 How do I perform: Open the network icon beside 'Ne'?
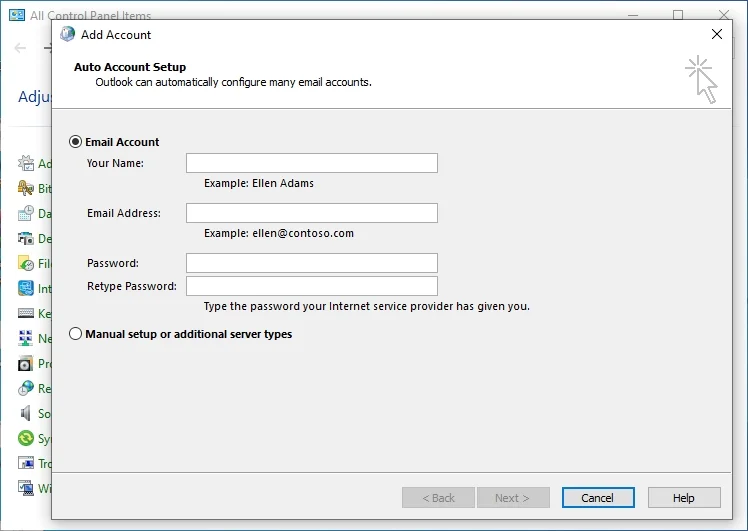click(x=26, y=338)
